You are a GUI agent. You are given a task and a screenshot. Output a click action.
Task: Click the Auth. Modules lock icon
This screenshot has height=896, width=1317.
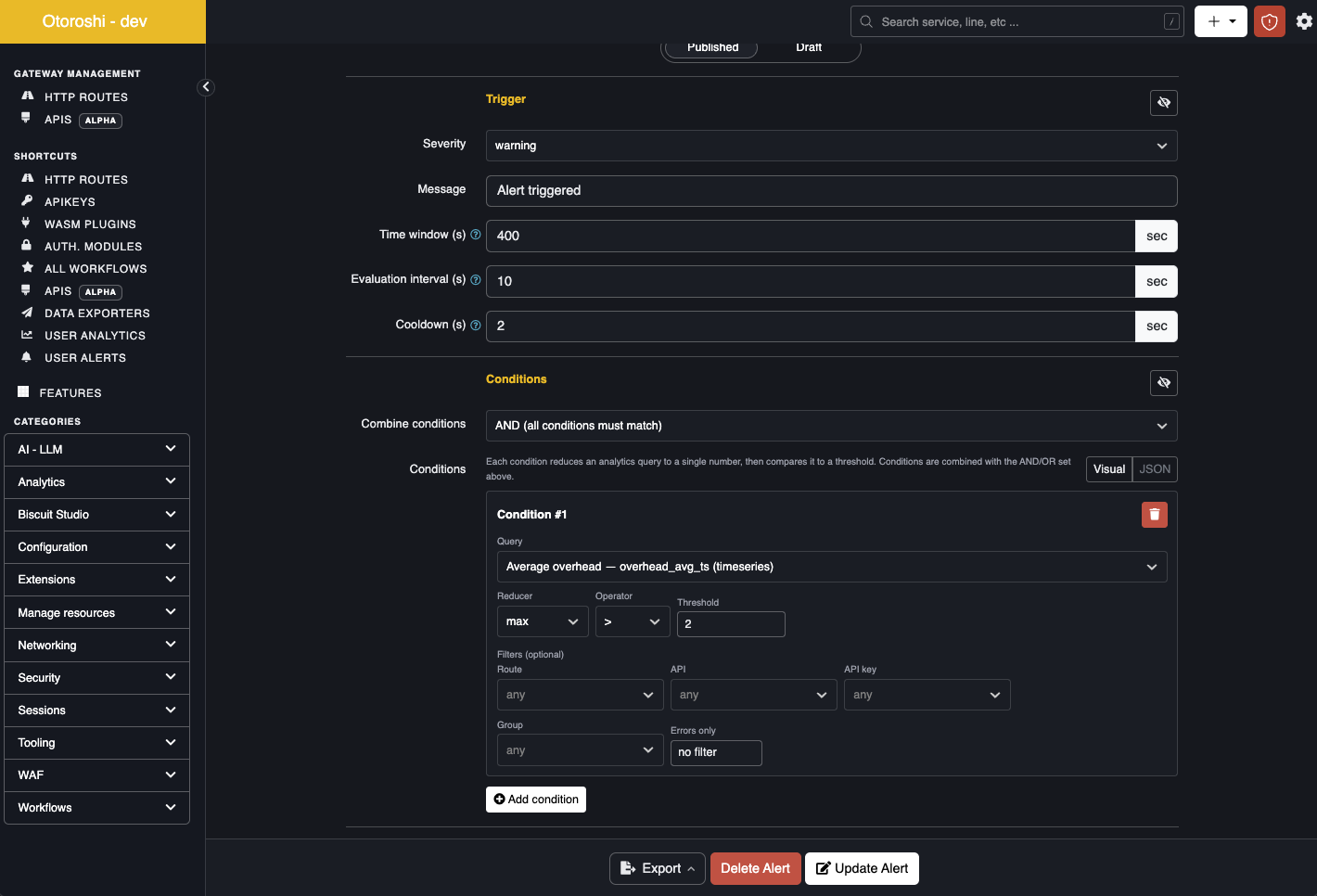(x=26, y=245)
